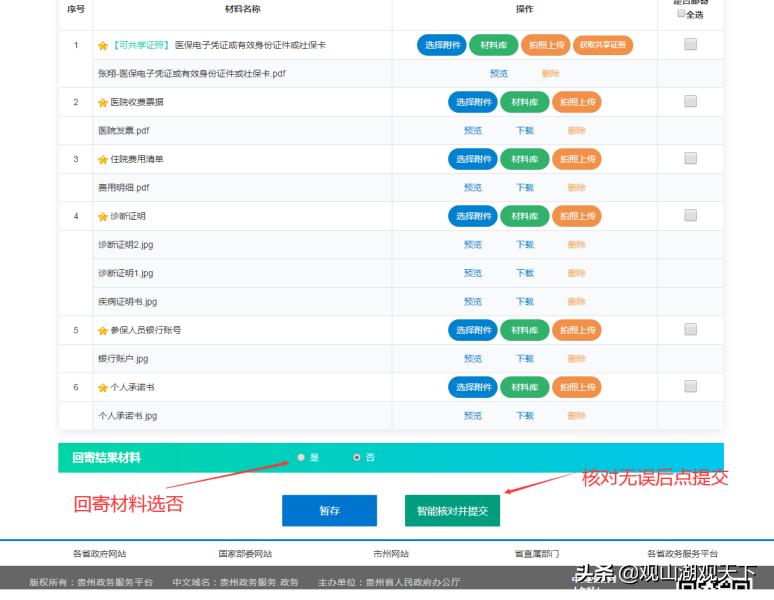Open the 国家部委网站 footer link
Viewport: 774px width, 600px height.
245,554
